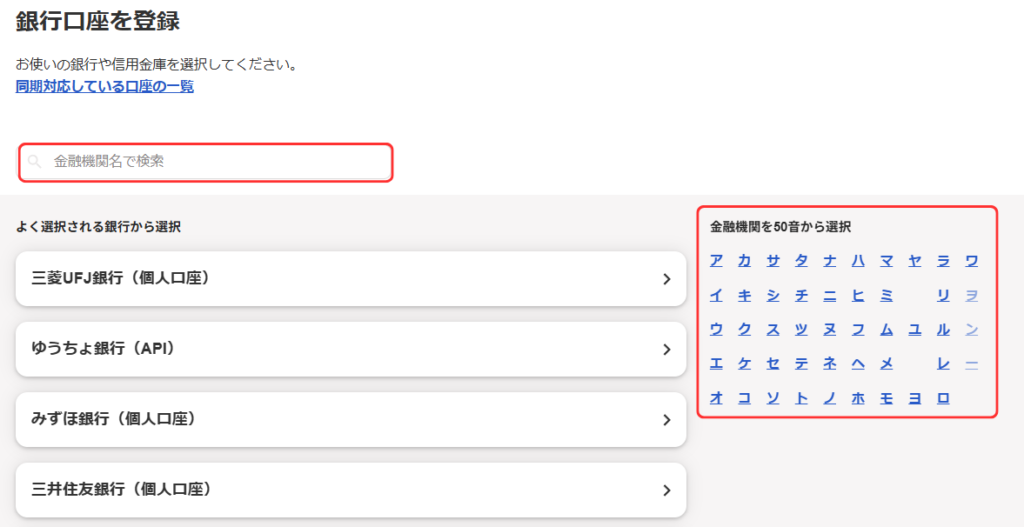Click the bank name search field
Viewport: 1024px width, 527px height.
[x=210, y=161]
